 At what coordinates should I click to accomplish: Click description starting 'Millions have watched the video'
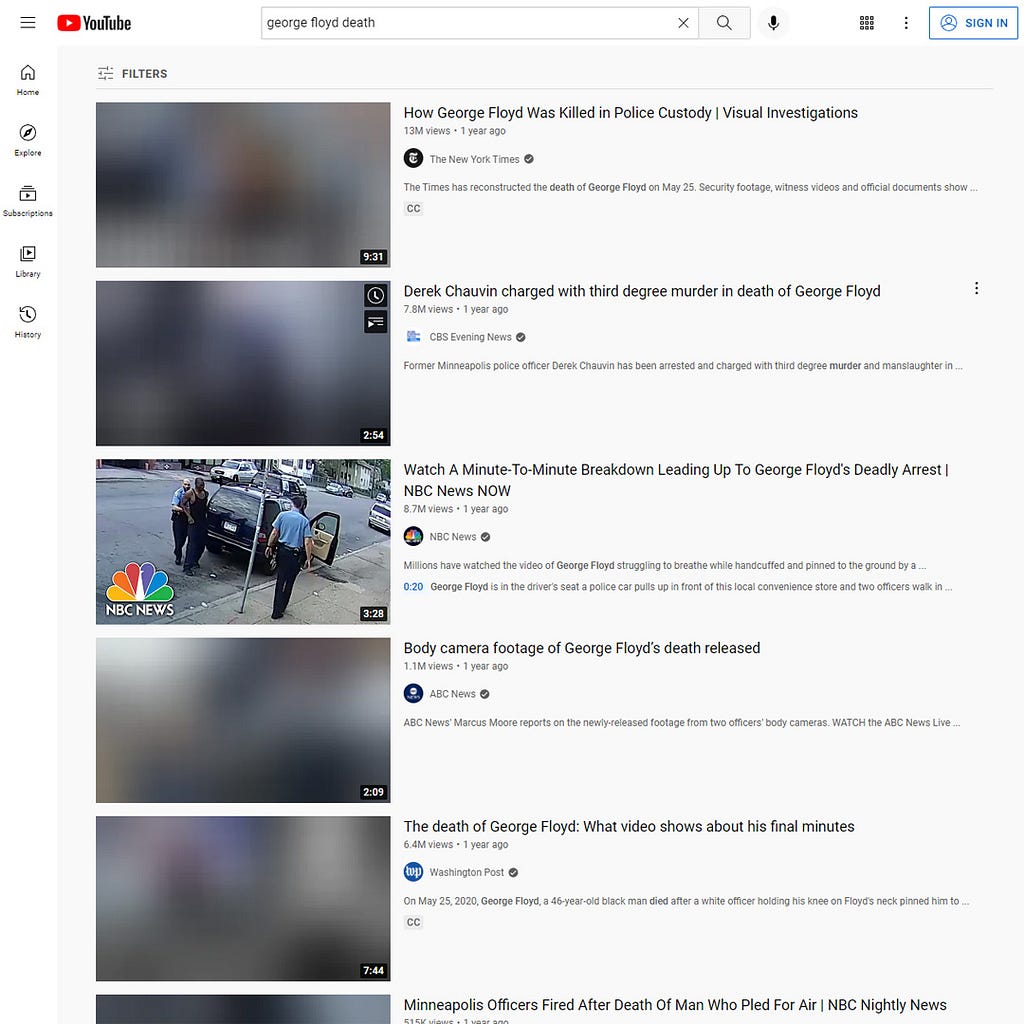coord(665,566)
